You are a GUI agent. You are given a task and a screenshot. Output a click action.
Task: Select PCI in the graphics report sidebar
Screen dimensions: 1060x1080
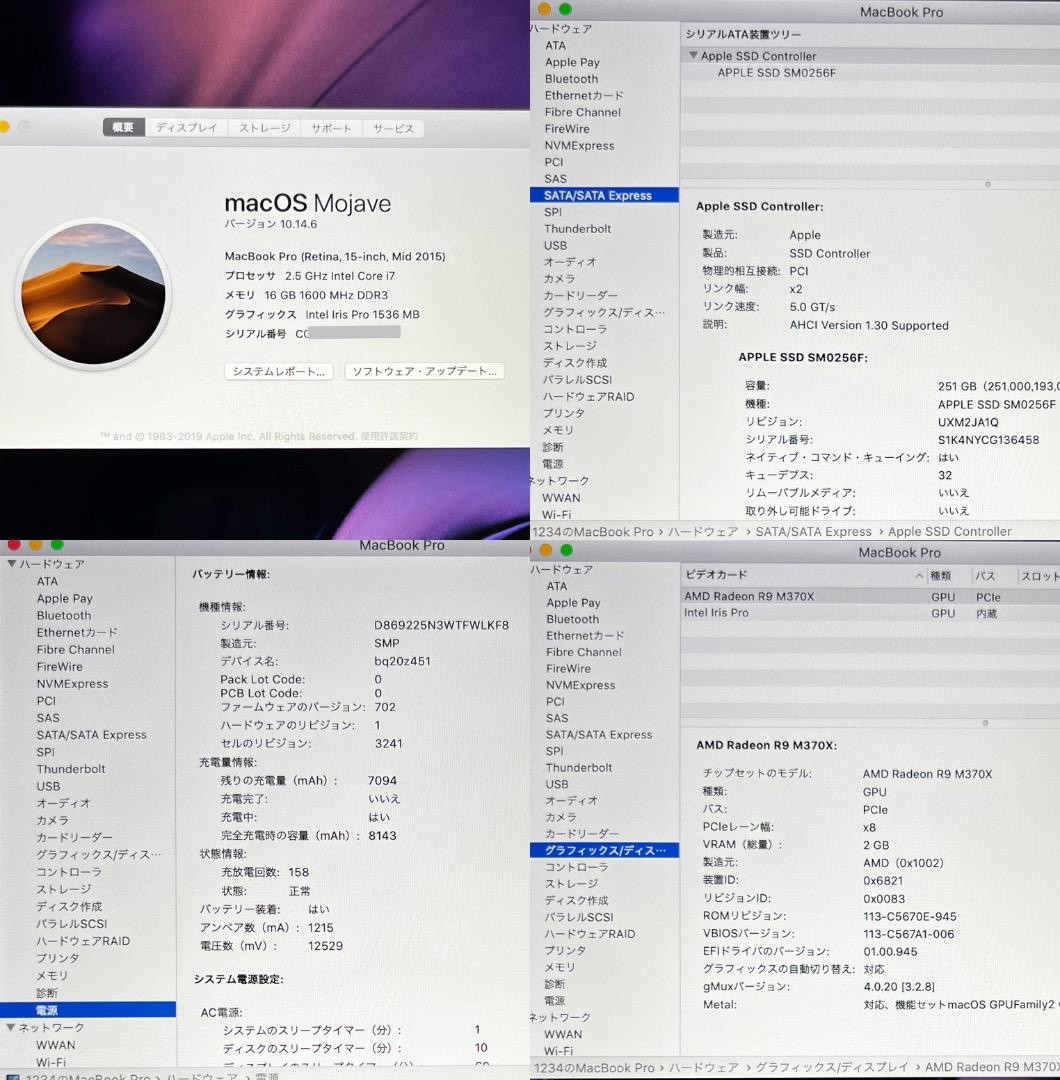(x=555, y=701)
